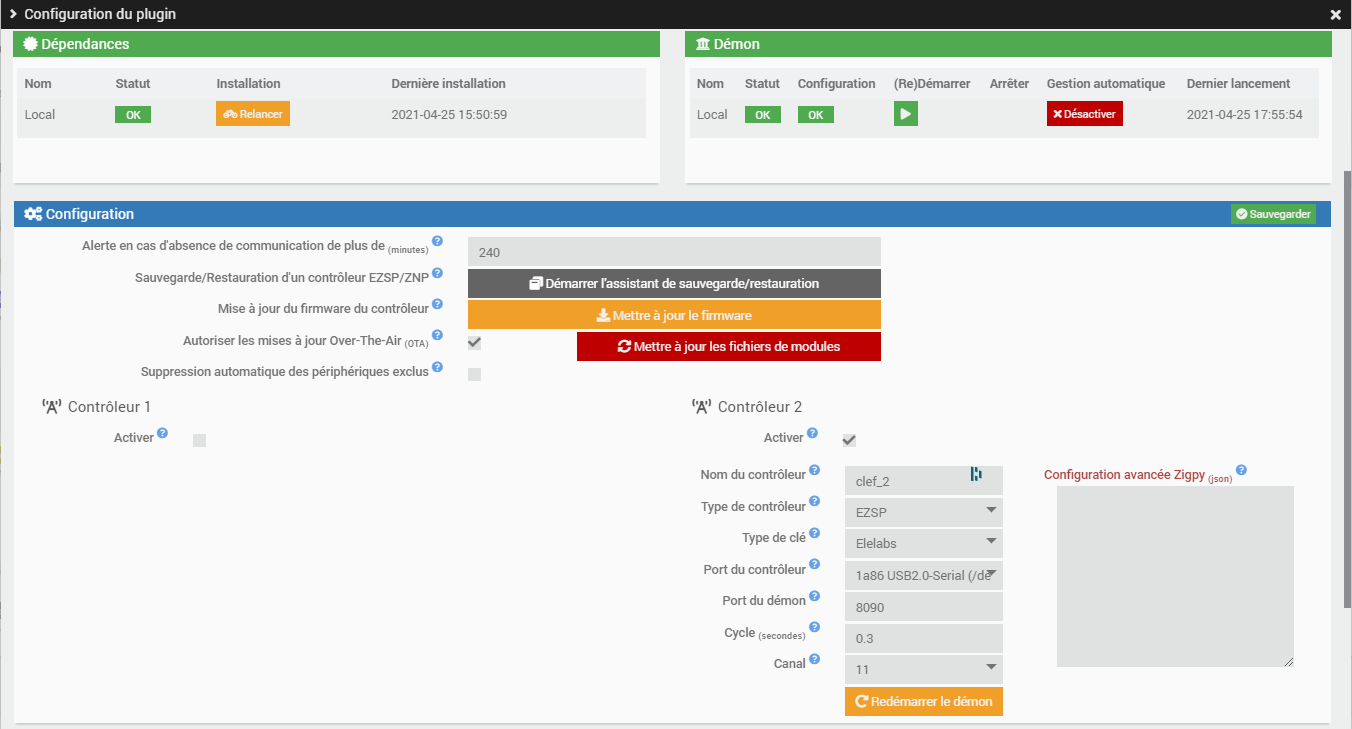
Task: Close the plugin configuration dialog
Action: pos(1335,15)
